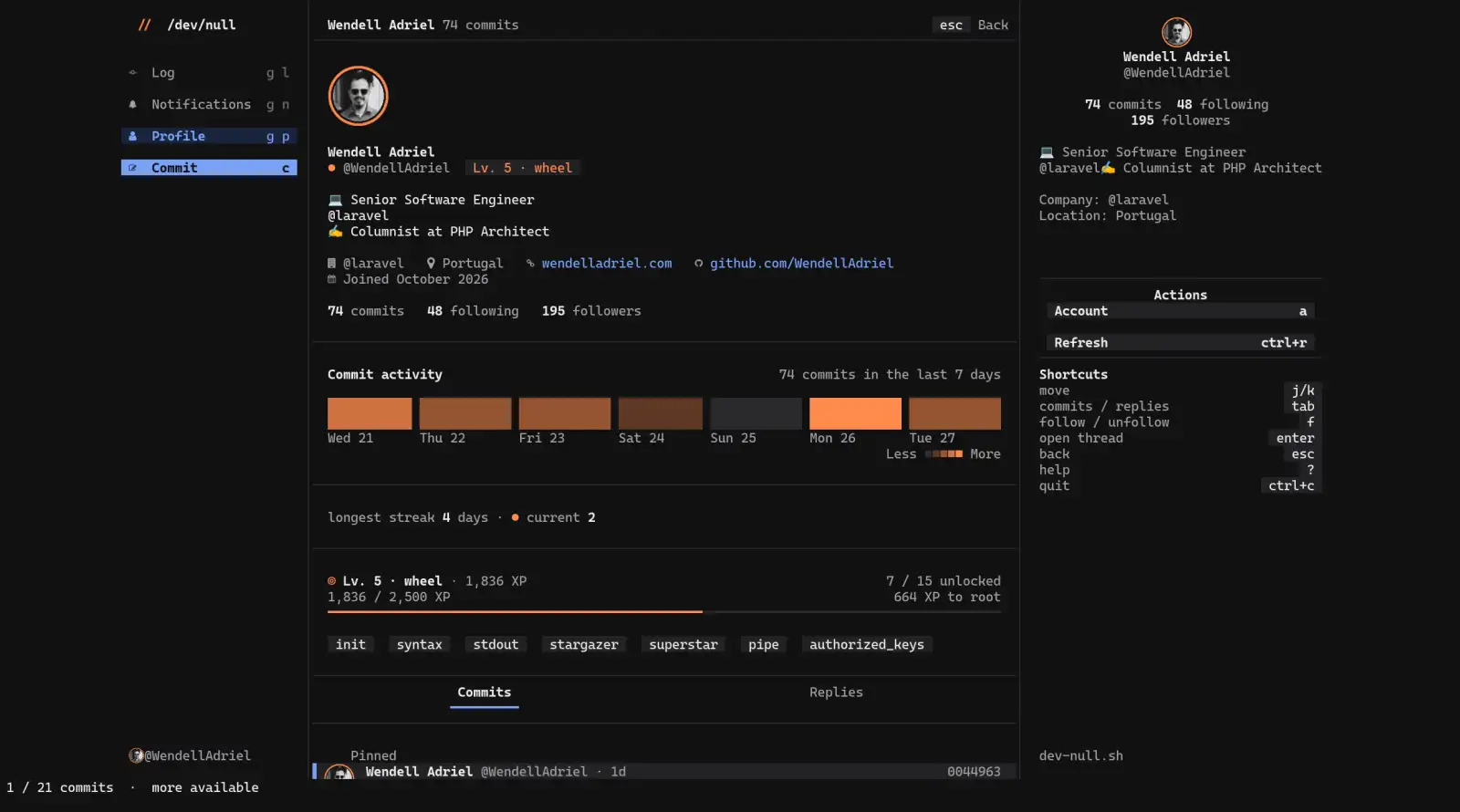Click the GitHub icon before github link
Image resolution: width=1460 pixels, height=812 pixels.
tap(698, 264)
